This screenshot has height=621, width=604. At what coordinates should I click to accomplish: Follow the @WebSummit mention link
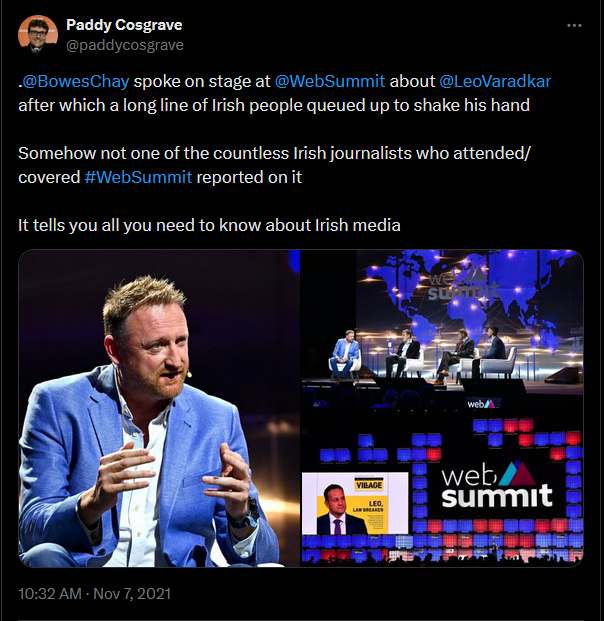[x=330, y=81]
